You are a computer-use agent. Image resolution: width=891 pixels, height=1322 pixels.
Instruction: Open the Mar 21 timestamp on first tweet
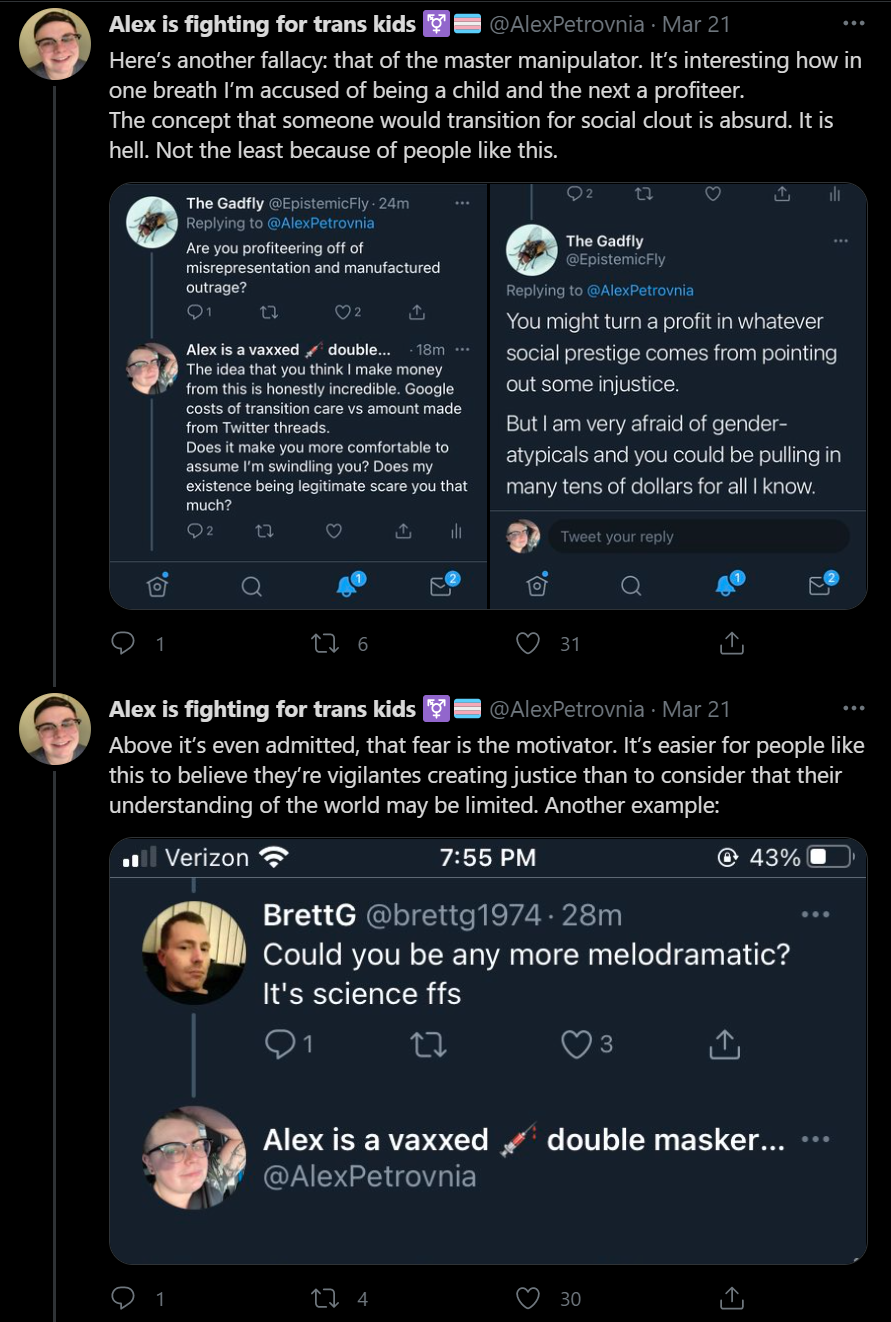(696, 24)
